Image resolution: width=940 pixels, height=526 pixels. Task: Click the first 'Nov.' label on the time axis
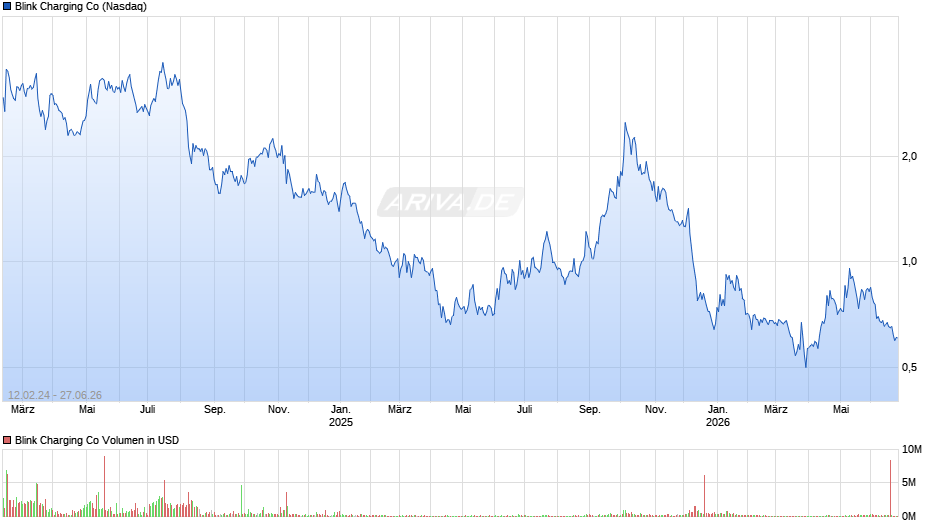[278, 410]
